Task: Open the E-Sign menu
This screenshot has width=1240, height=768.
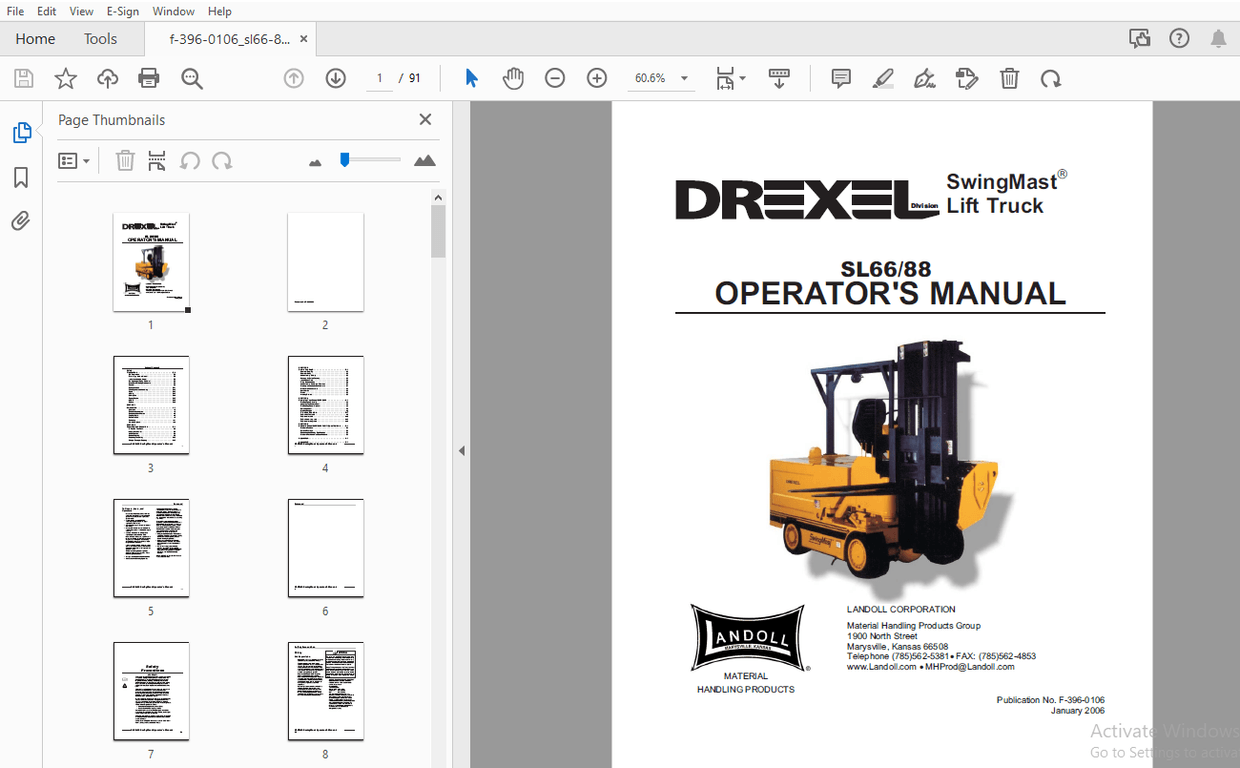Action: pyautogui.click(x=122, y=11)
